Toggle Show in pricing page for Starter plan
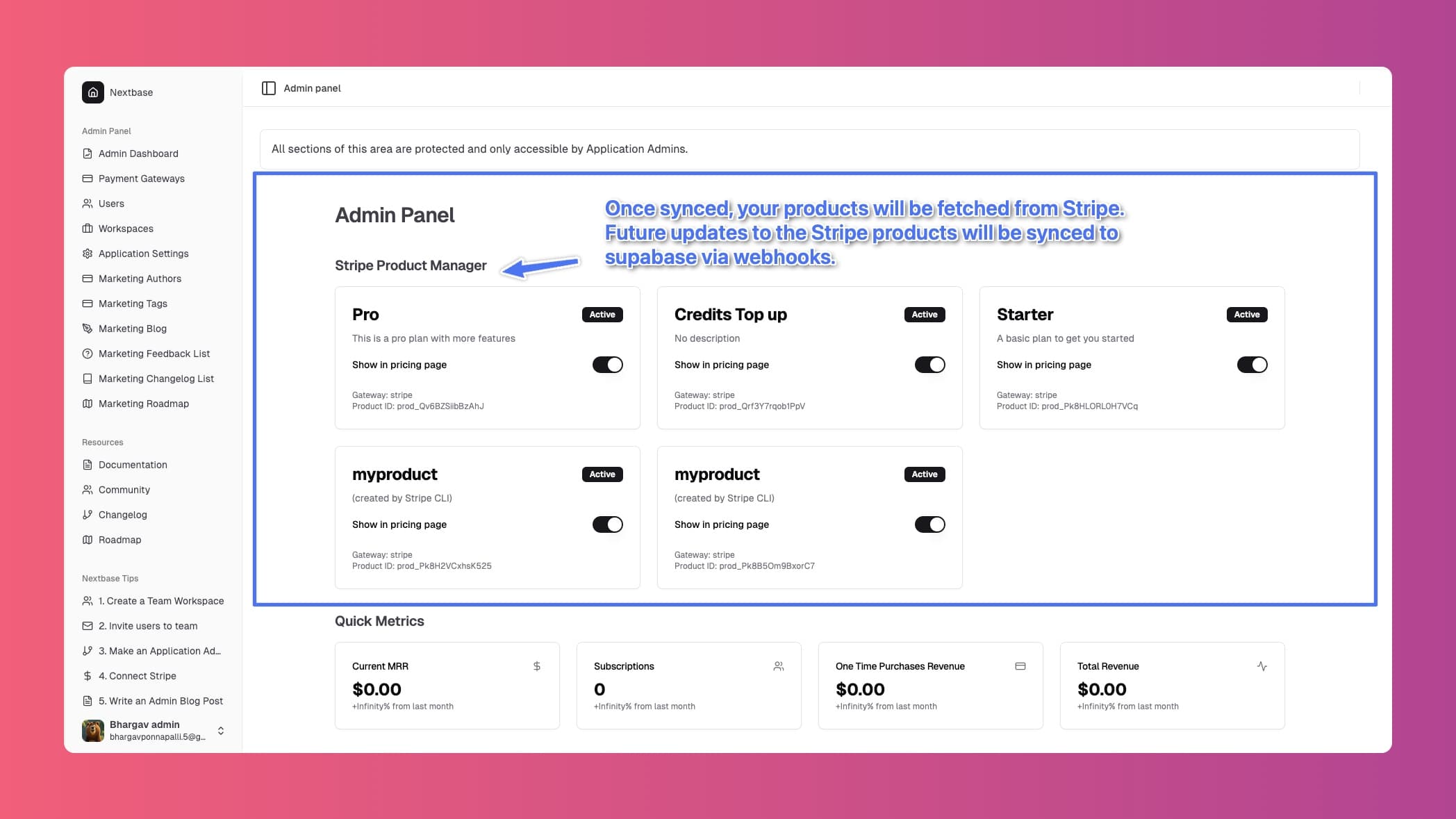Image resolution: width=1456 pixels, height=819 pixels. 1252,364
